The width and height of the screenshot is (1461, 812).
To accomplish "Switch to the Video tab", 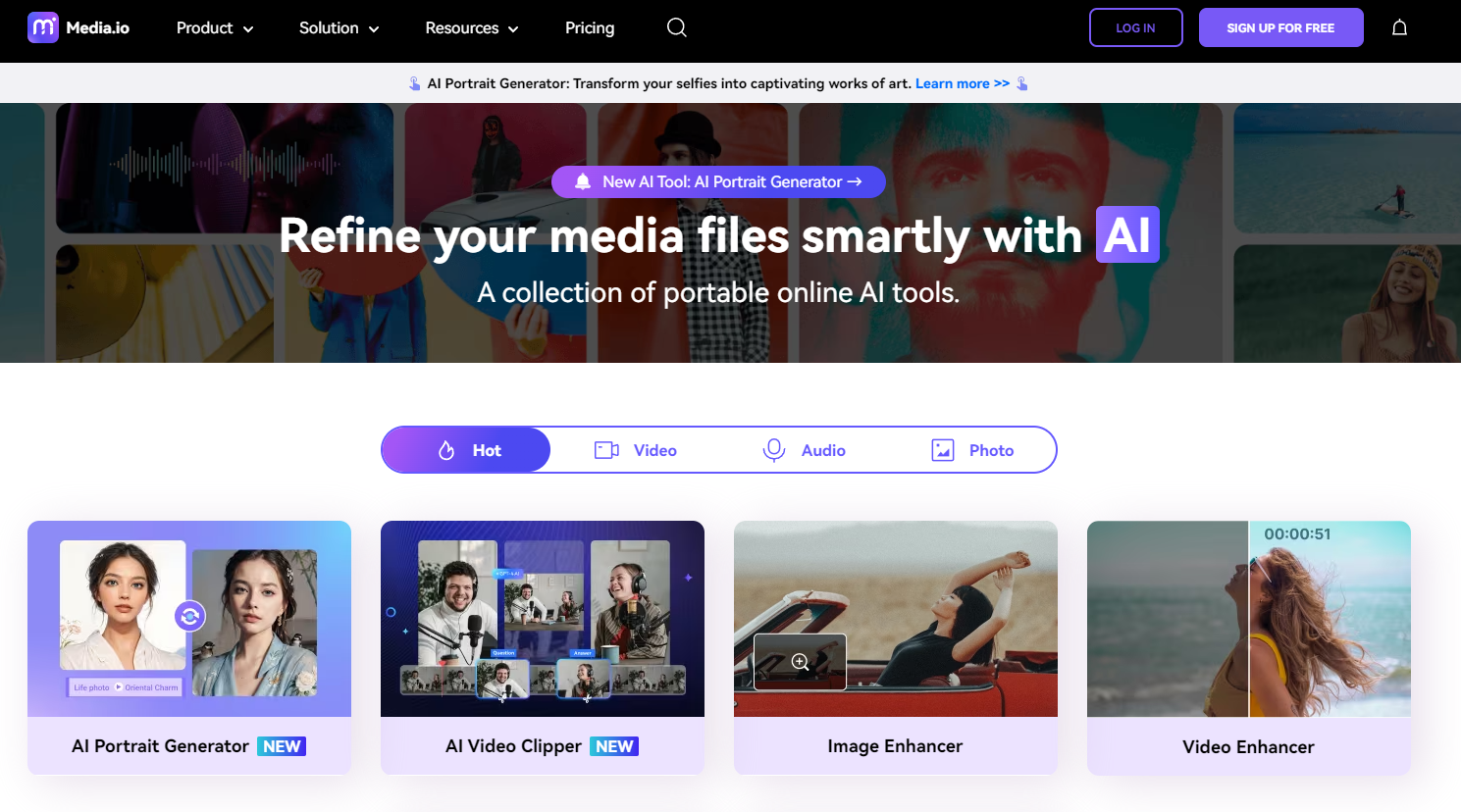I will tap(636, 450).
